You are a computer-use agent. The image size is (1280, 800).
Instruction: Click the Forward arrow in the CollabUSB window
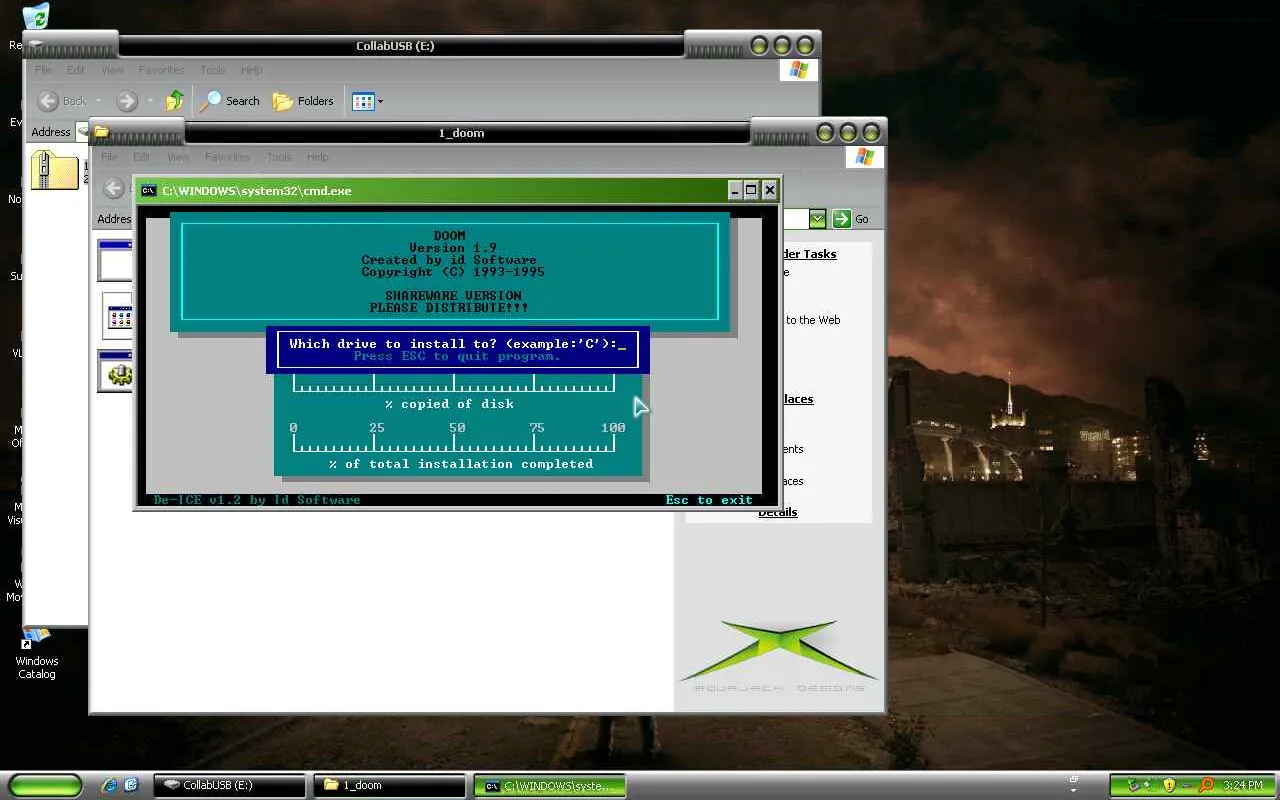coord(127,101)
